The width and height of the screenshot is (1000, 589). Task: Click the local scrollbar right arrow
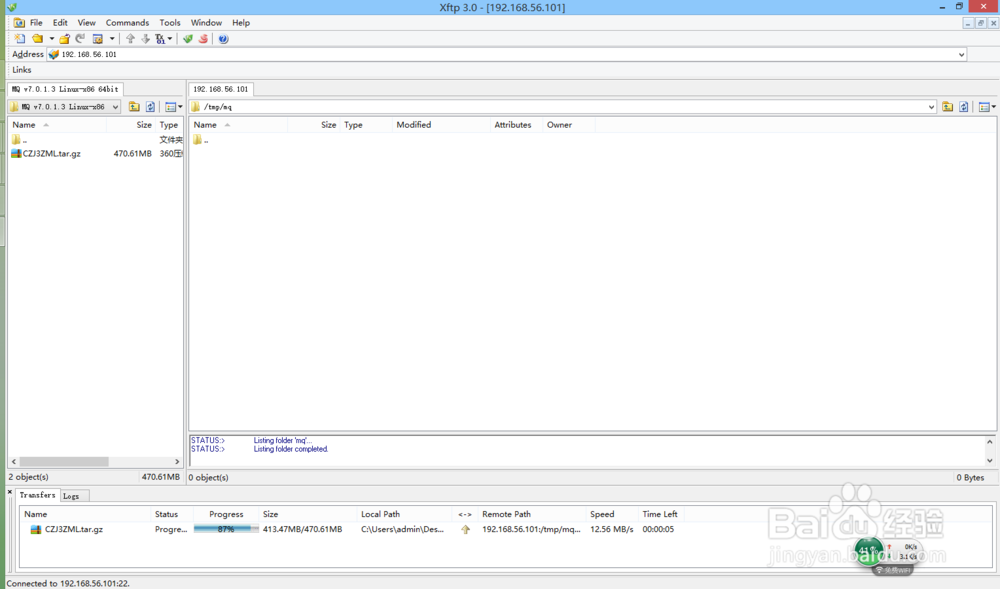[177, 462]
